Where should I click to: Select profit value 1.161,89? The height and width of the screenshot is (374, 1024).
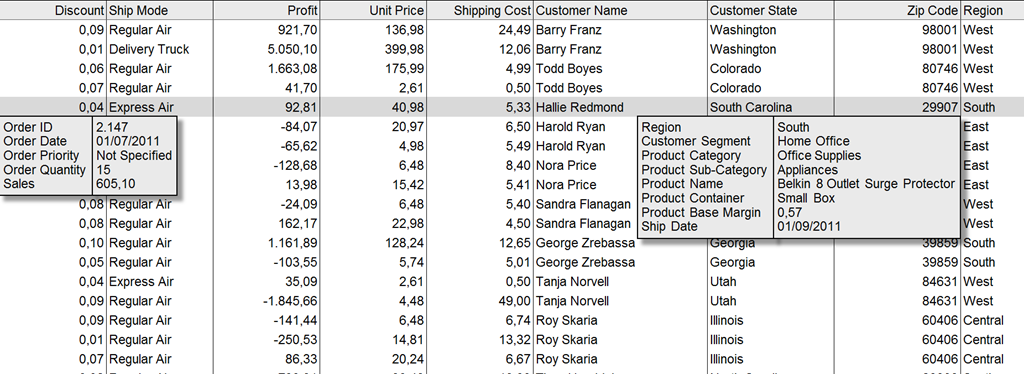293,243
